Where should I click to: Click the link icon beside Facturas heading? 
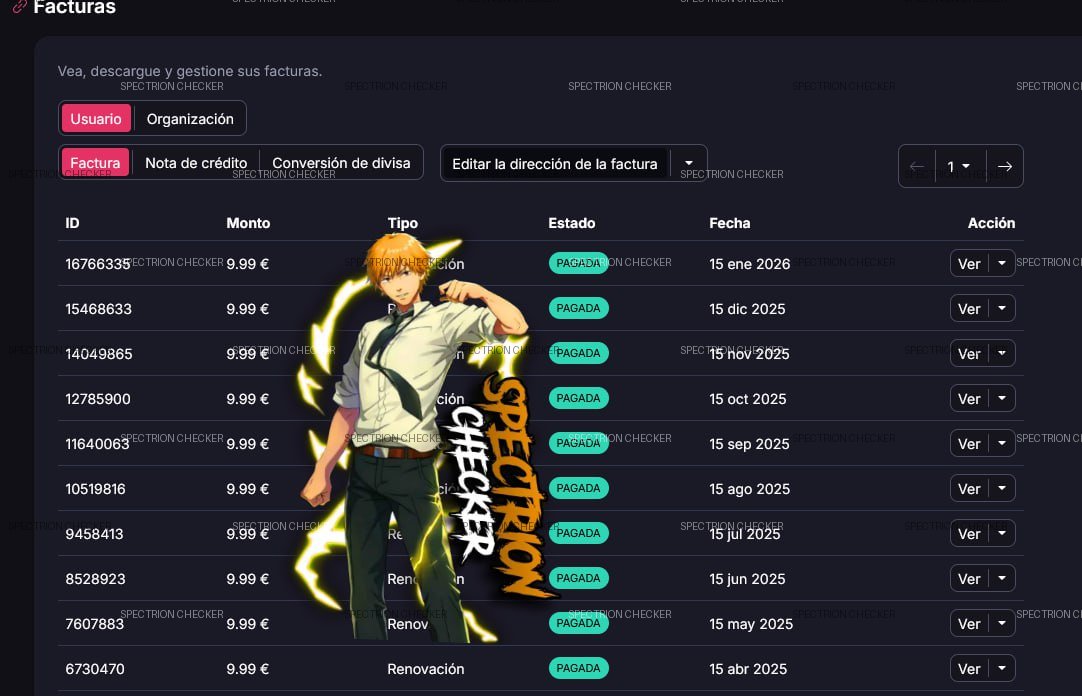point(19,7)
